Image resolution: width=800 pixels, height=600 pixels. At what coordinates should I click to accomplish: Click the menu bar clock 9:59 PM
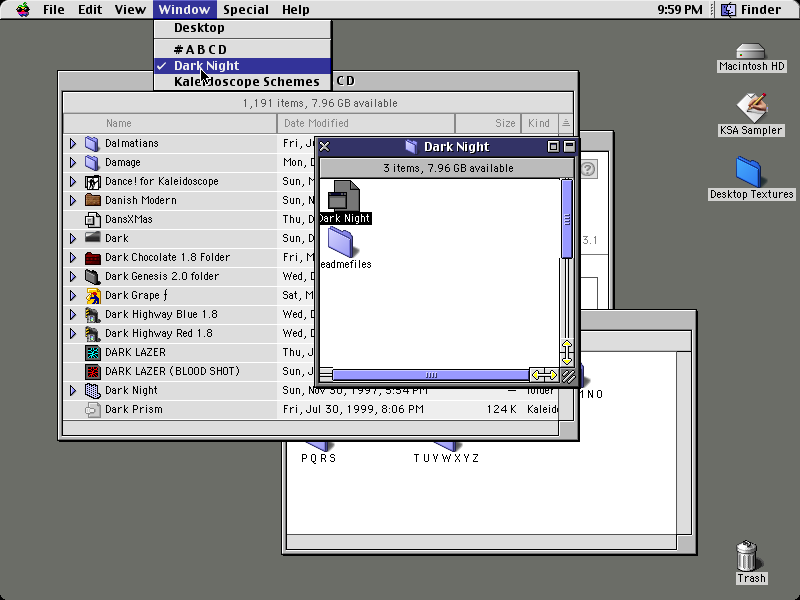680,10
